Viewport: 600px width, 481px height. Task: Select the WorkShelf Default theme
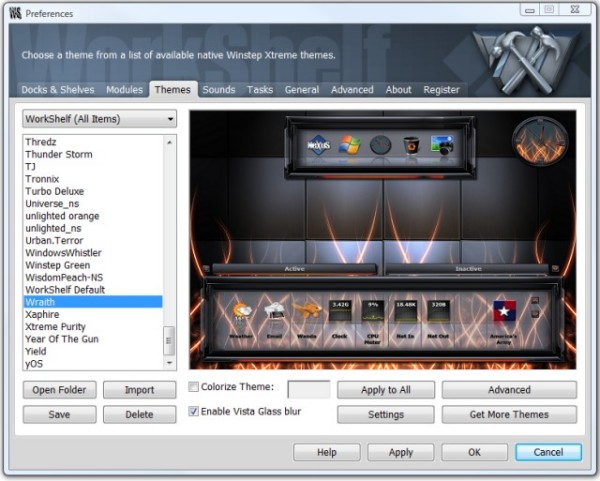tap(93, 290)
